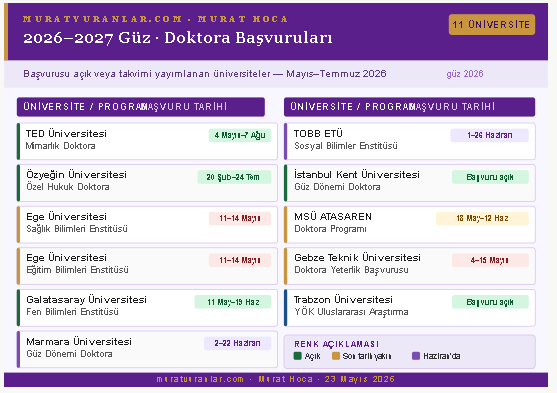Screen dimensions: 557x393
Task: Click 'Başvuru açık' badge for Trabzon Üniversitesi
Action: click(490, 302)
